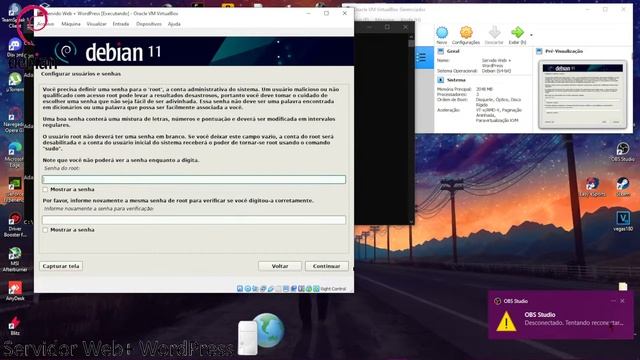Image resolution: width=640 pixels, height=360 pixels.
Task: Click the Voltar button
Action: pos(280,266)
